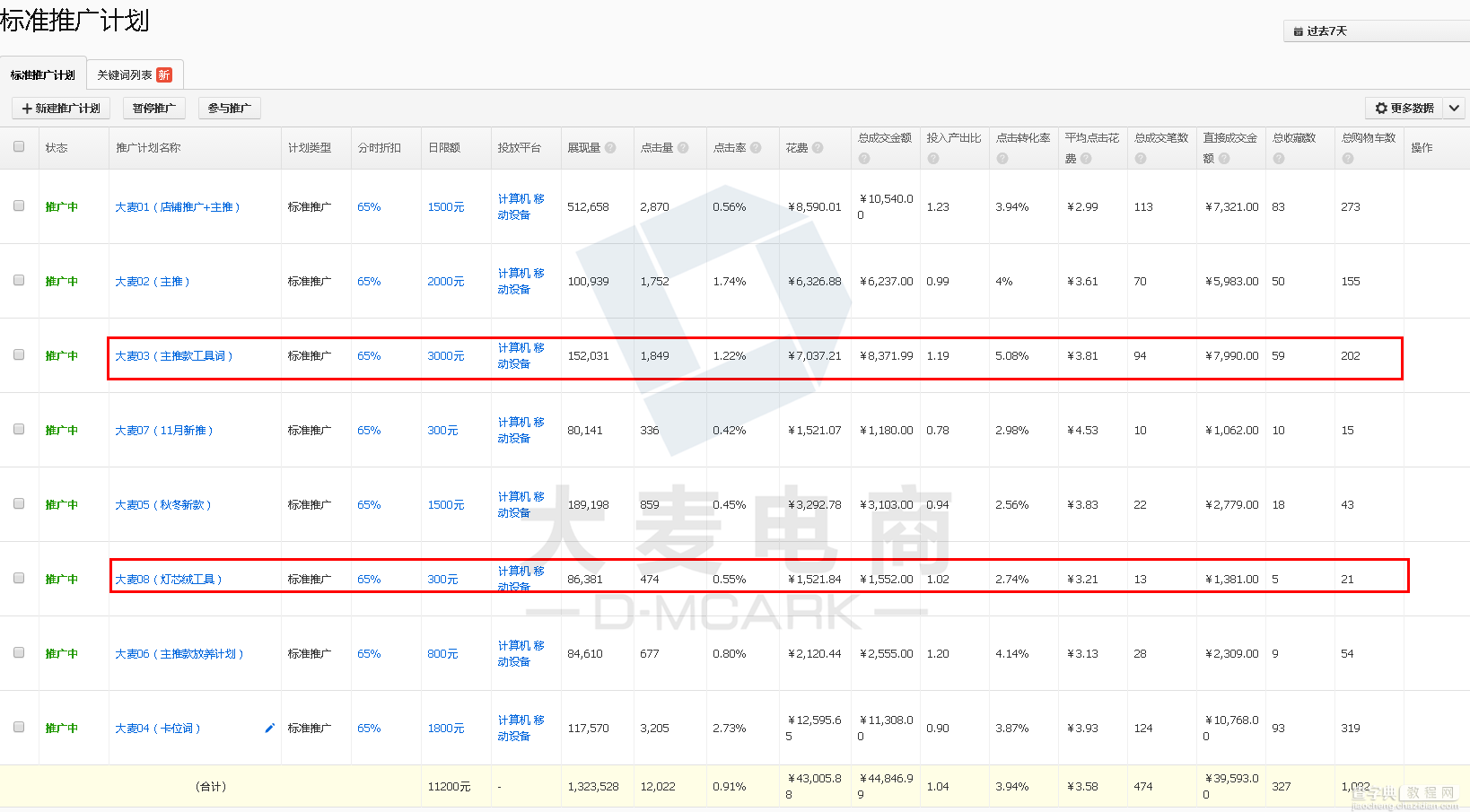The image size is (1470, 812).
Task: Toggle the select-all checkbox in table header
Action: point(19,147)
